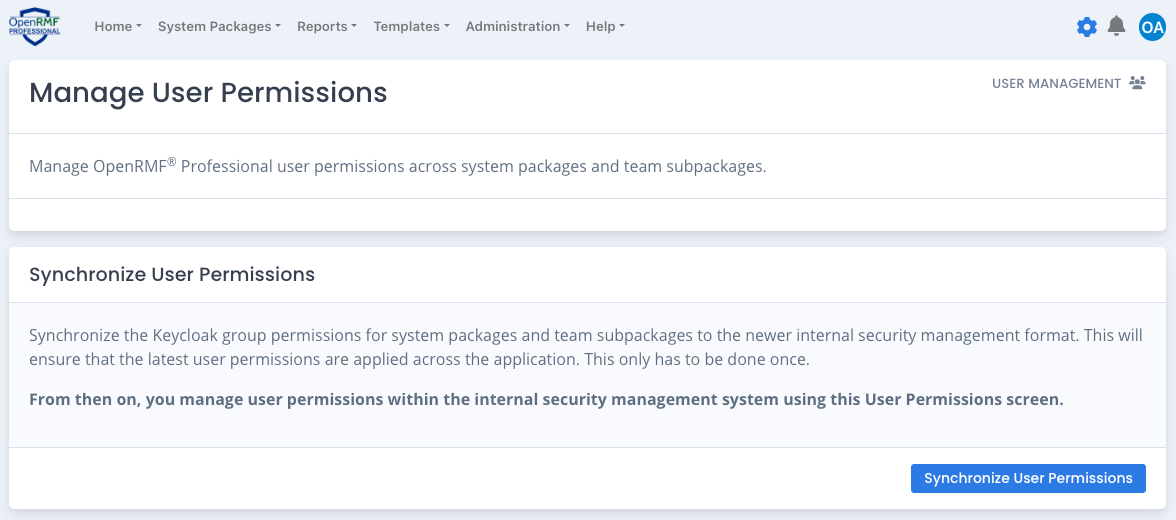Open the OA user avatar menu
The width and height of the screenshot is (1176, 520).
1151,27
